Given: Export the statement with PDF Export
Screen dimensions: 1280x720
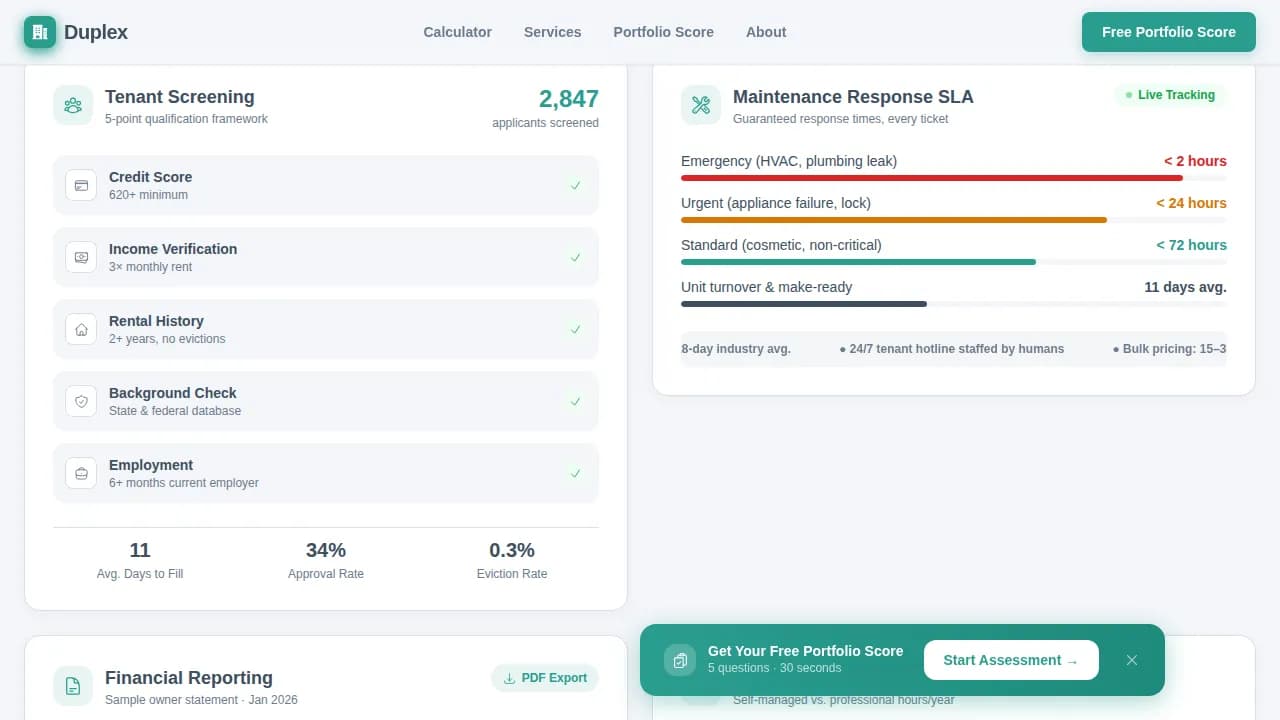Looking at the screenshot, I should [545, 678].
